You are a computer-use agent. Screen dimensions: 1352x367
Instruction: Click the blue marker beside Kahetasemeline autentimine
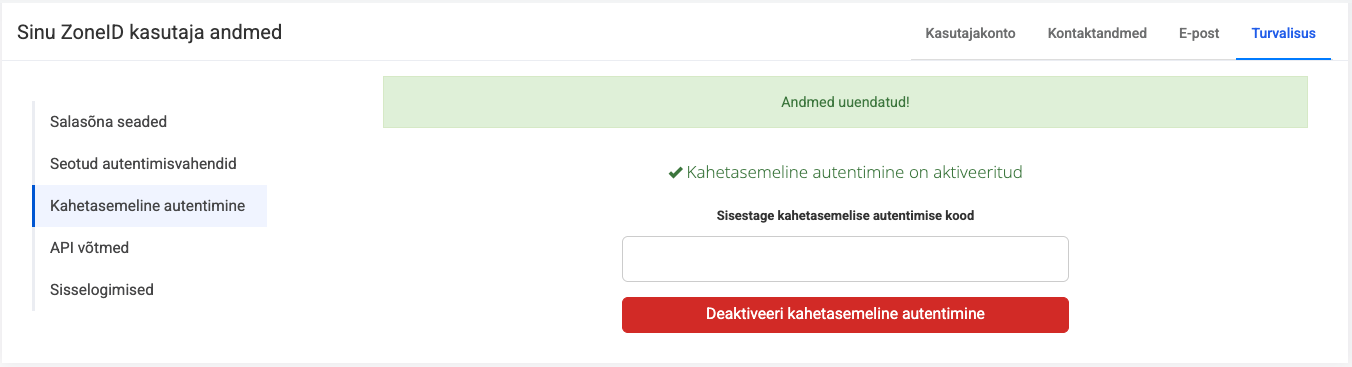click(x=34, y=206)
